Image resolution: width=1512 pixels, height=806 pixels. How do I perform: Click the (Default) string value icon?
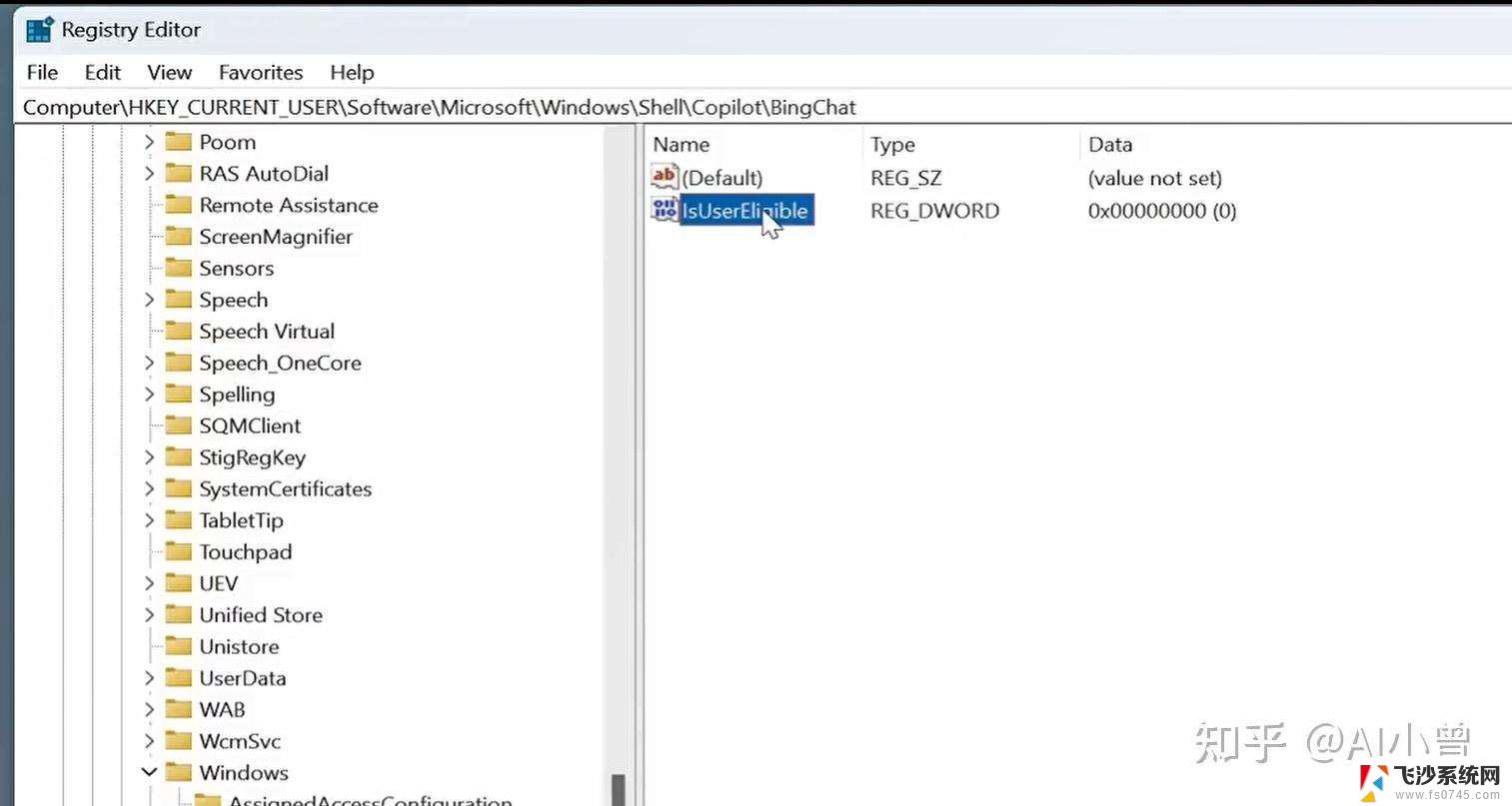(665, 177)
